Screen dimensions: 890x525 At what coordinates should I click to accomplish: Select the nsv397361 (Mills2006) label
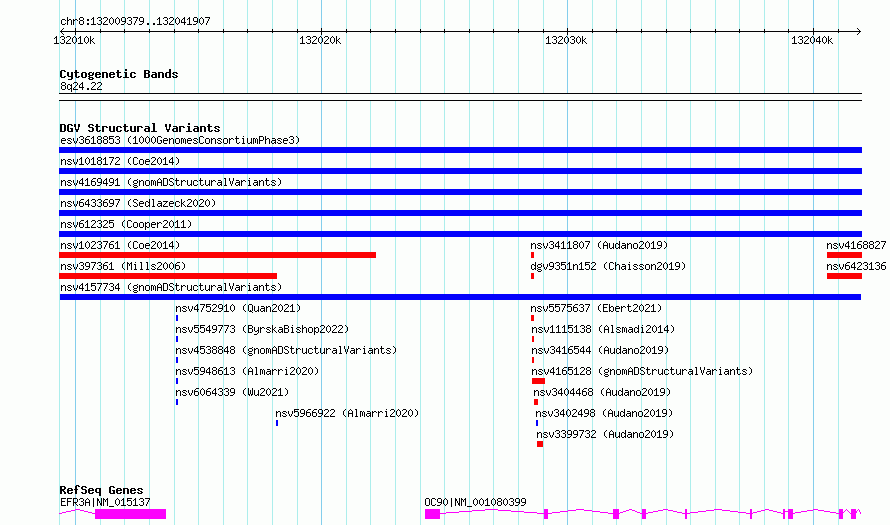[123, 266]
